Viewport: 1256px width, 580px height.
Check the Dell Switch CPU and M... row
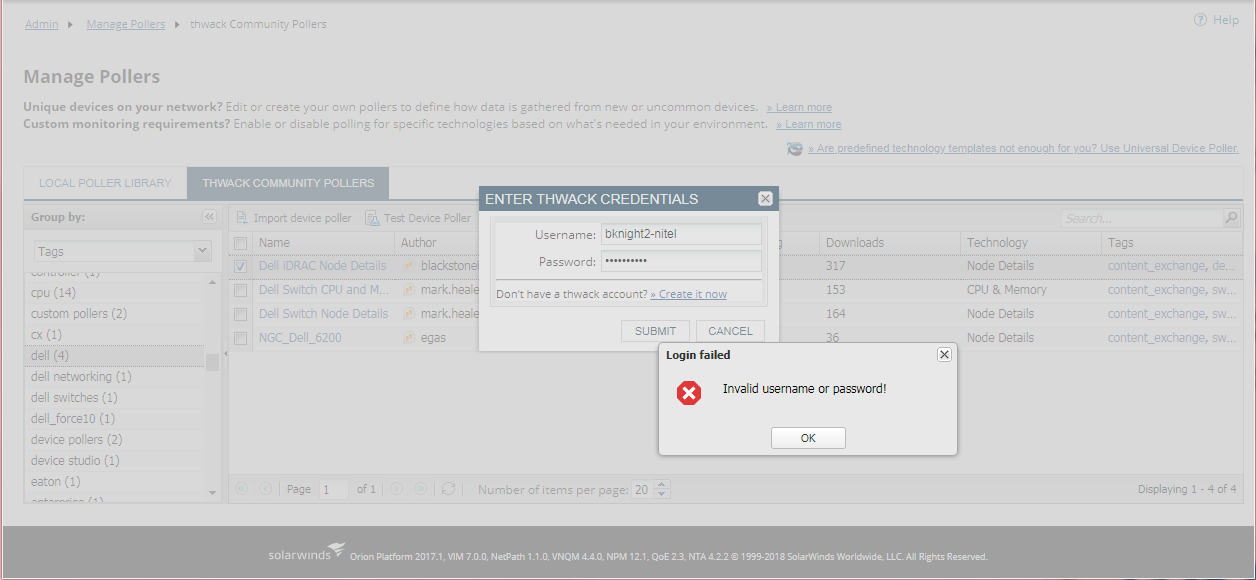tap(240, 290)
